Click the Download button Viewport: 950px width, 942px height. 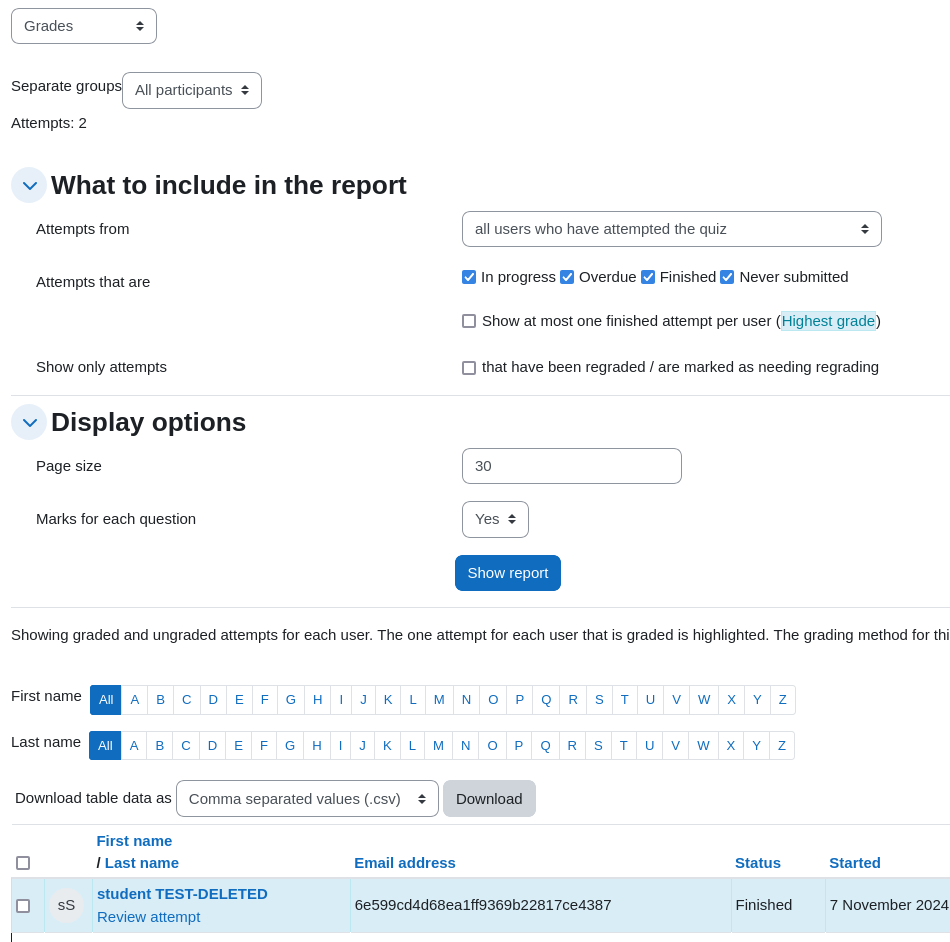[489, 798]
